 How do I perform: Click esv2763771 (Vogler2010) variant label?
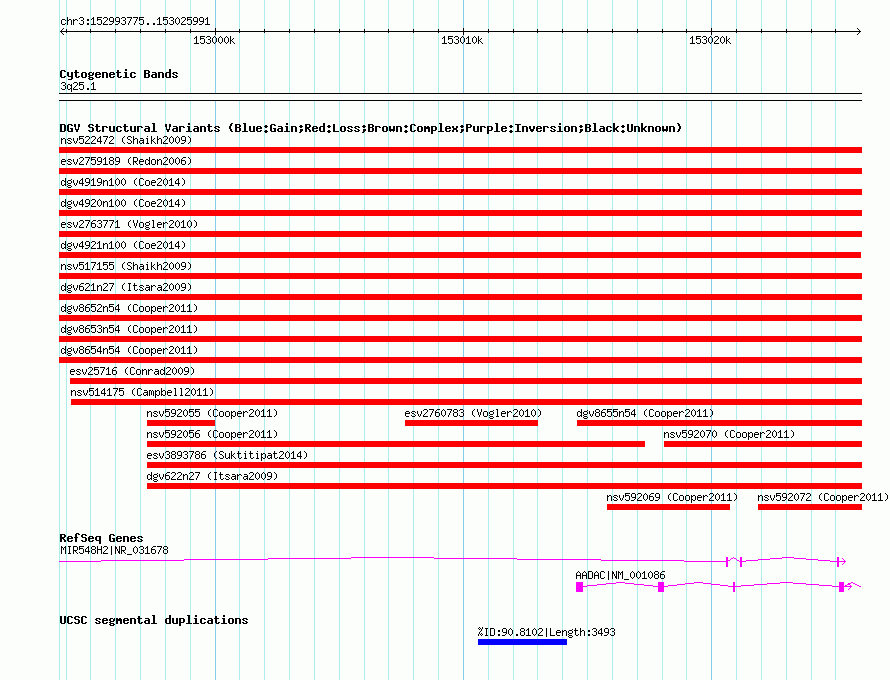pyautogui.click(x=129, y=224)
